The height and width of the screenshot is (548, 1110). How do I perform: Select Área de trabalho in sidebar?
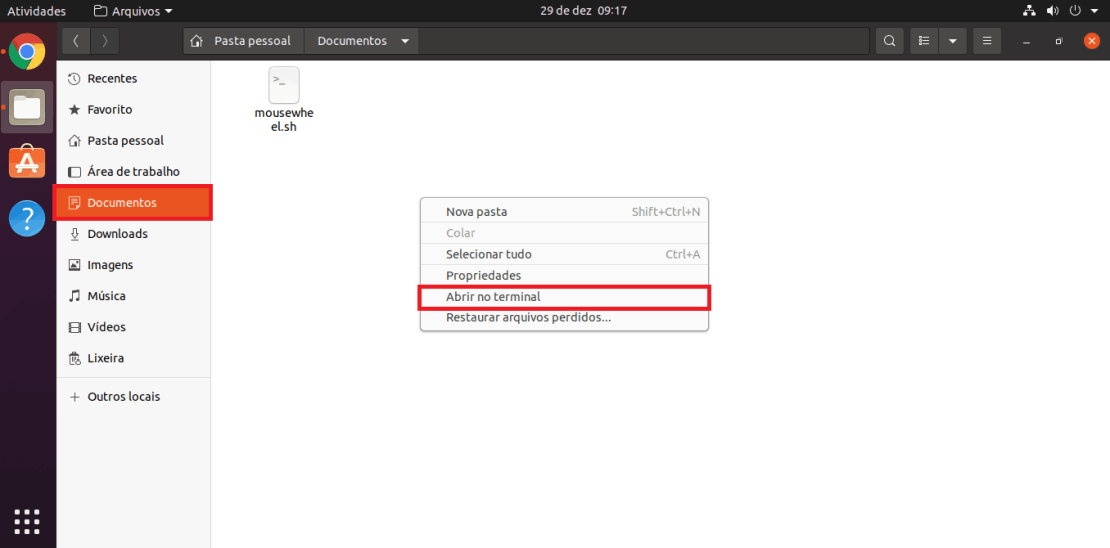tap(134, 172)
